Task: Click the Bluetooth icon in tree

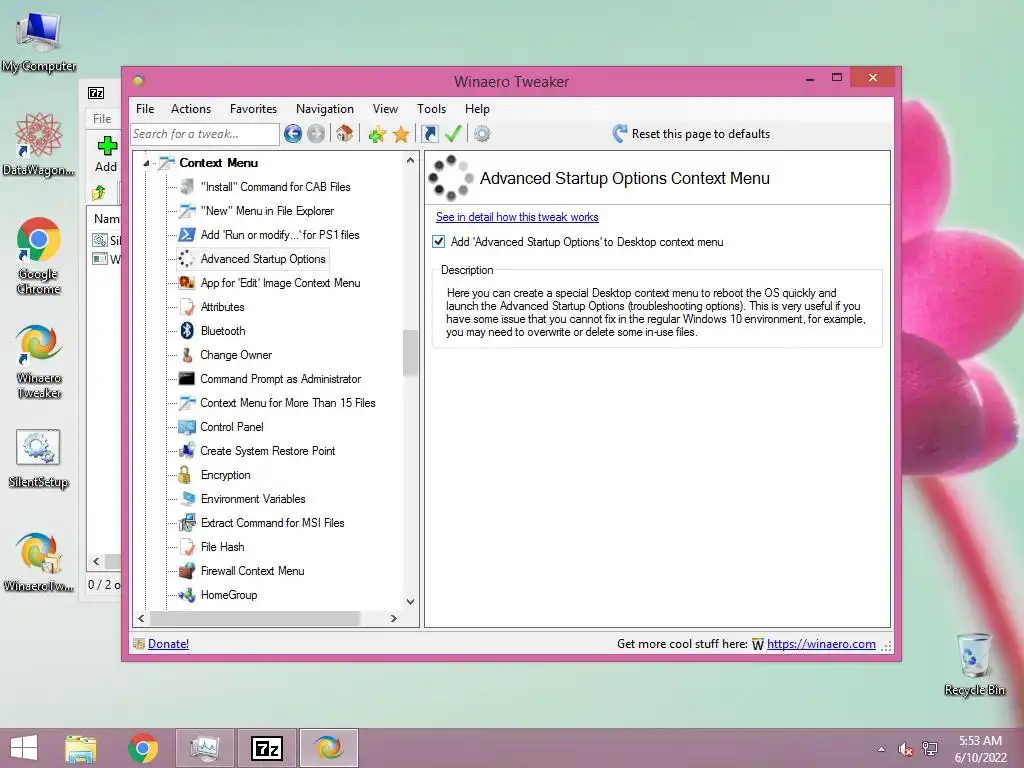Action: (187, 330)
